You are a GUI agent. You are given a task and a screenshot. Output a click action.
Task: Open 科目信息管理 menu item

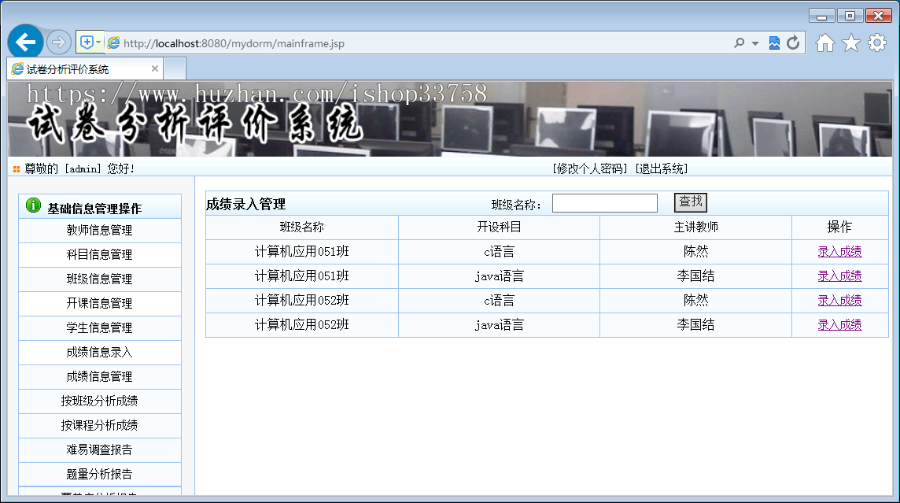pyautogui.click(x=100, y=255)
